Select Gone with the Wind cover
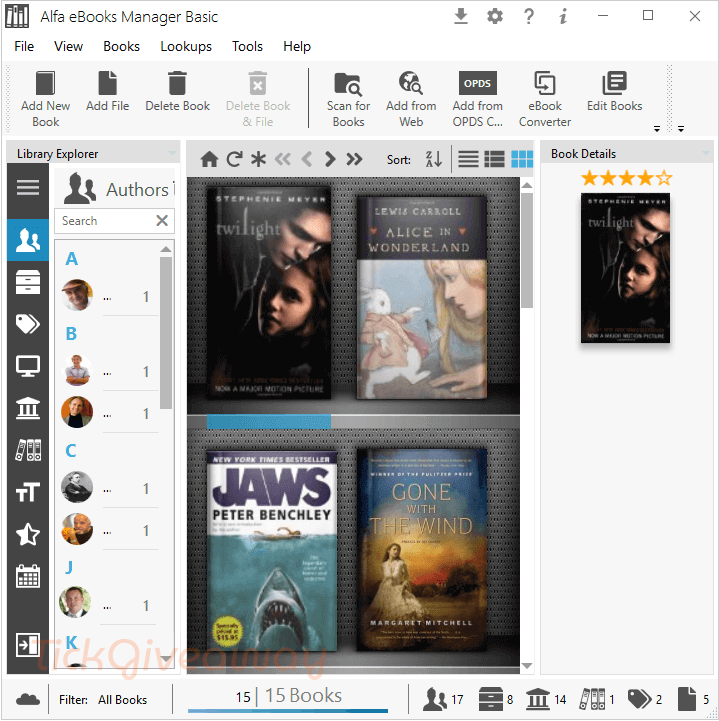Viewport: 719px width, 721px height. tap(422, 549)
